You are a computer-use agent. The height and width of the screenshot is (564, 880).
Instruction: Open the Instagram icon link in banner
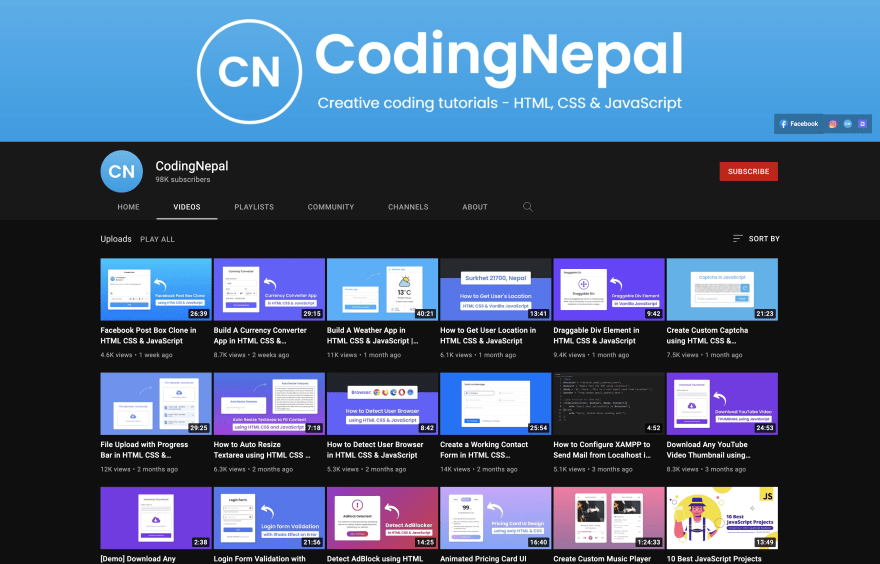point(832,124)
